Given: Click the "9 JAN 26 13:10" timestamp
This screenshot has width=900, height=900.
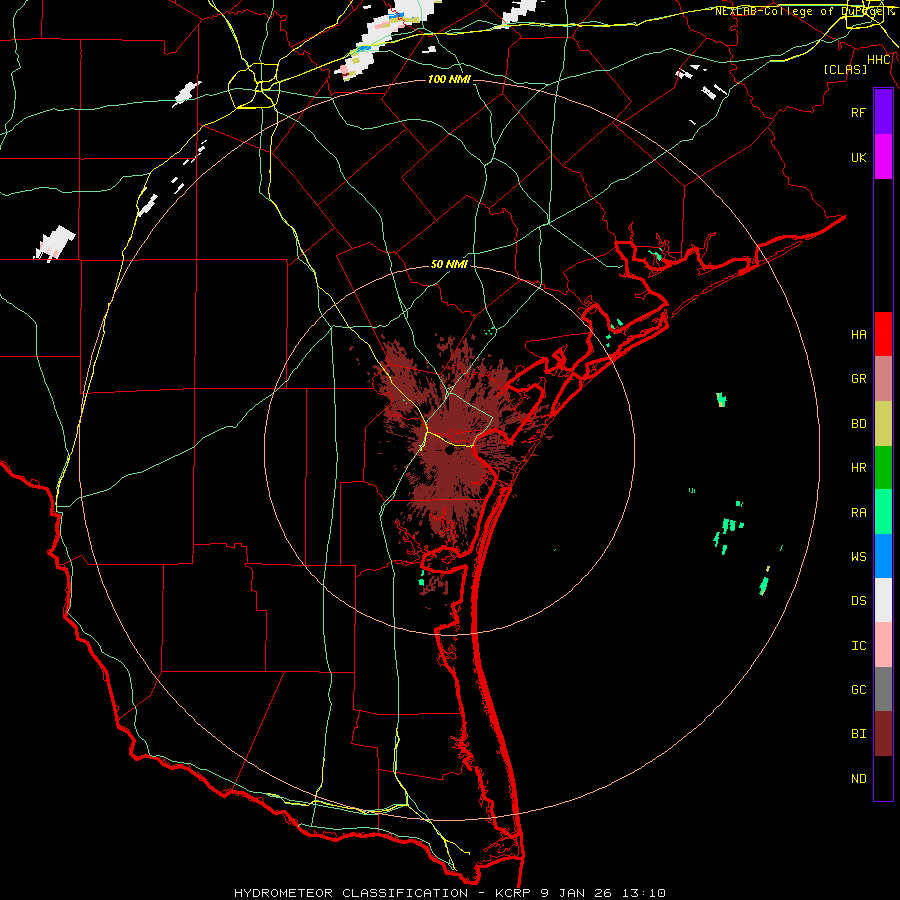Looking at the screenshot, I should coord(603,893).
